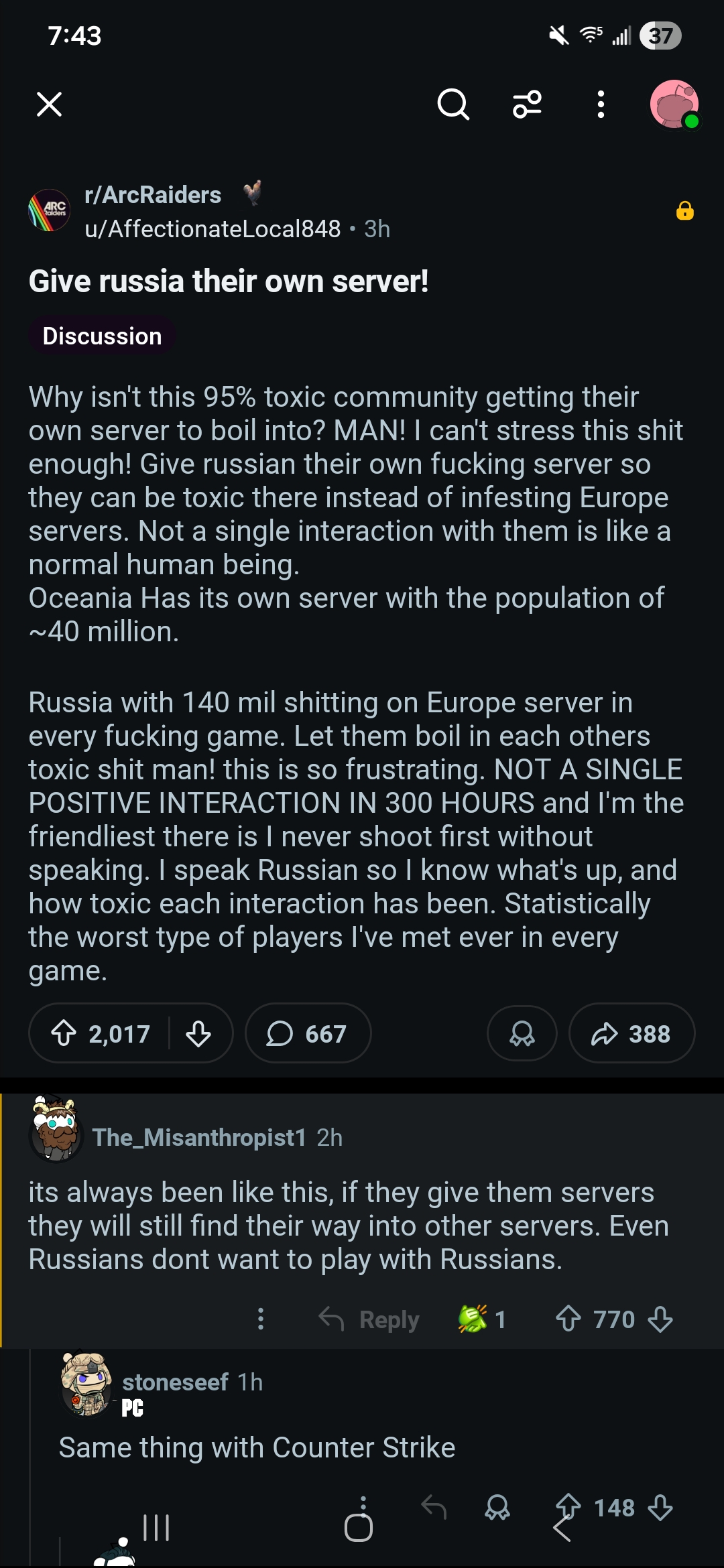Open the three-dot post overflow menu

601,105
